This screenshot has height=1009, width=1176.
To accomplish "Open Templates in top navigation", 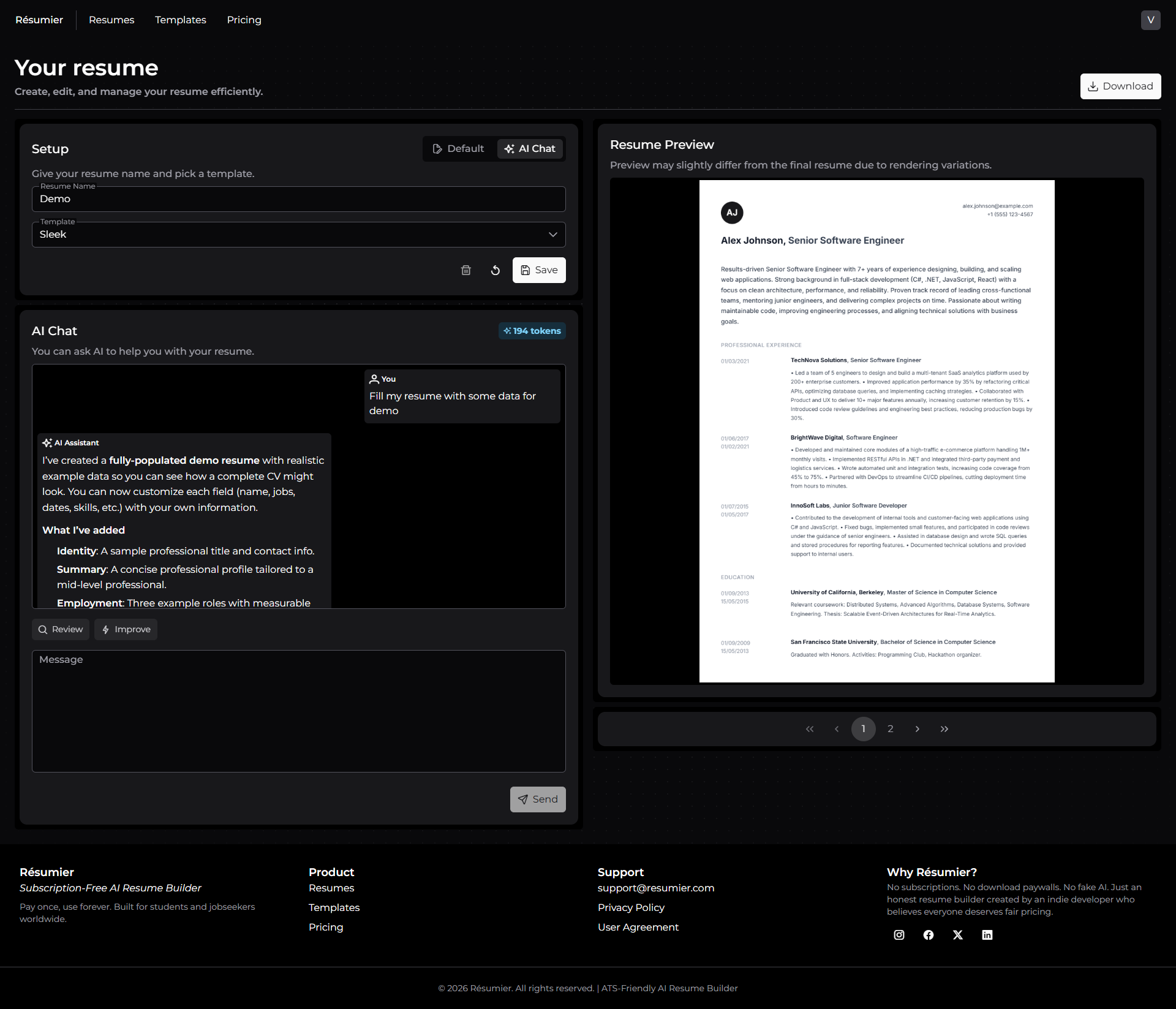I will tap(181, 20).
